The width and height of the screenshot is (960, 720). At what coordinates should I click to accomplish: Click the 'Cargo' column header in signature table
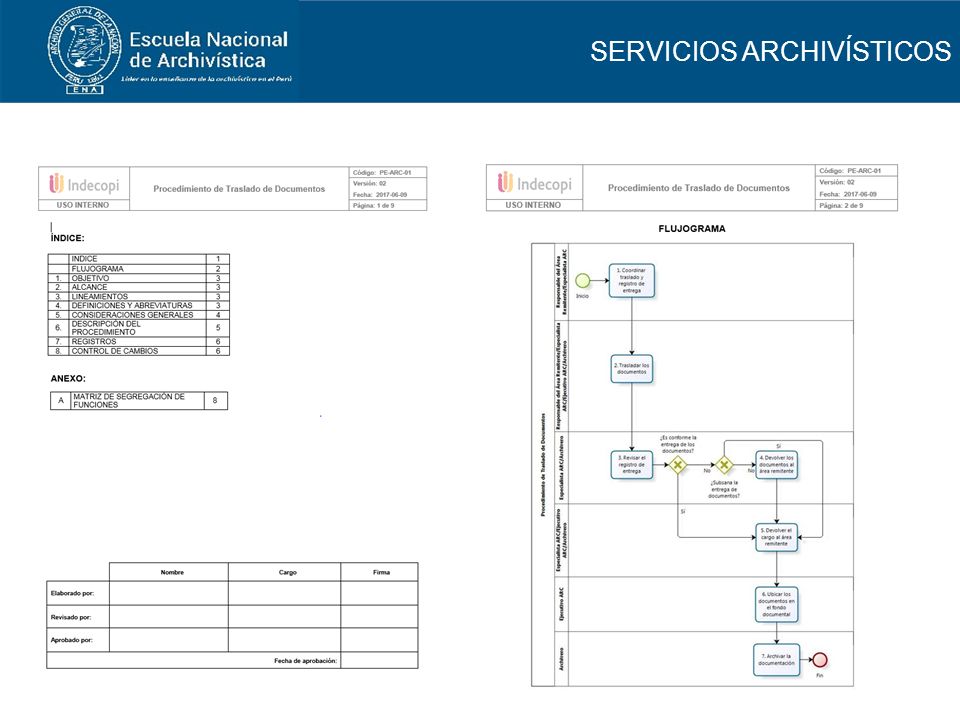288,572
